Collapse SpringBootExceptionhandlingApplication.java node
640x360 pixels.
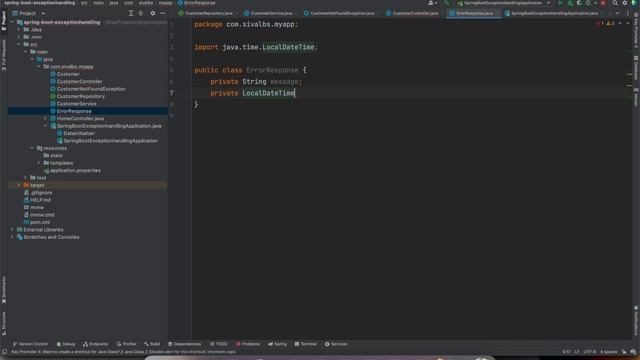[x=46, y=126]
